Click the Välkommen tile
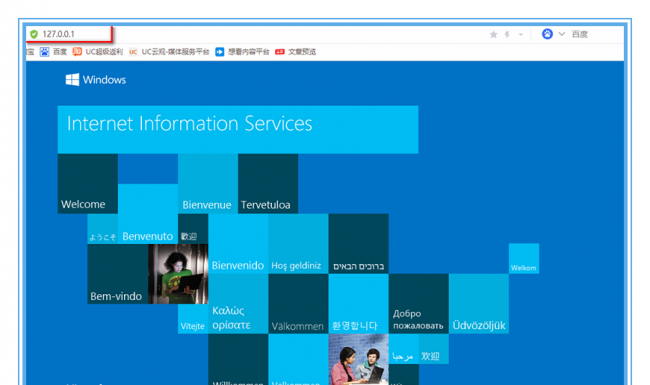Screen dimensions: 650x385 [x=298, y=304]
